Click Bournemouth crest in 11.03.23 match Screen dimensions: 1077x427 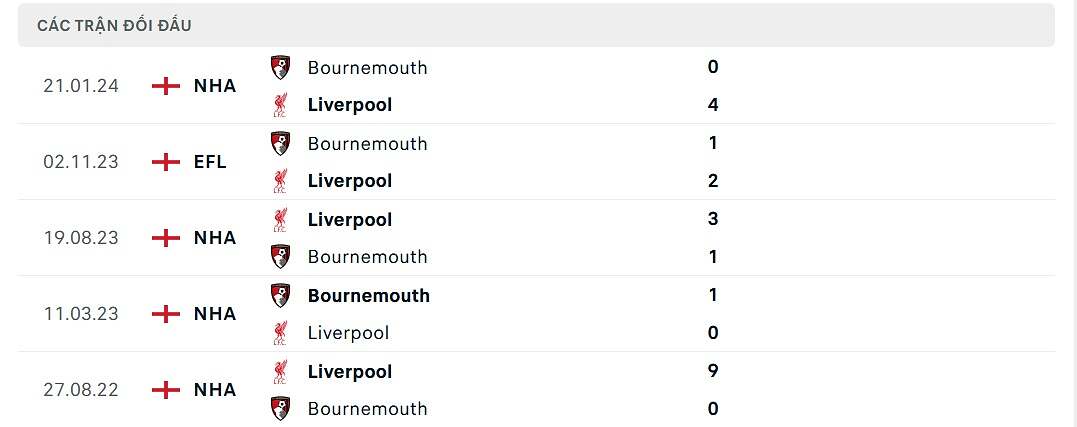[281, 295]
